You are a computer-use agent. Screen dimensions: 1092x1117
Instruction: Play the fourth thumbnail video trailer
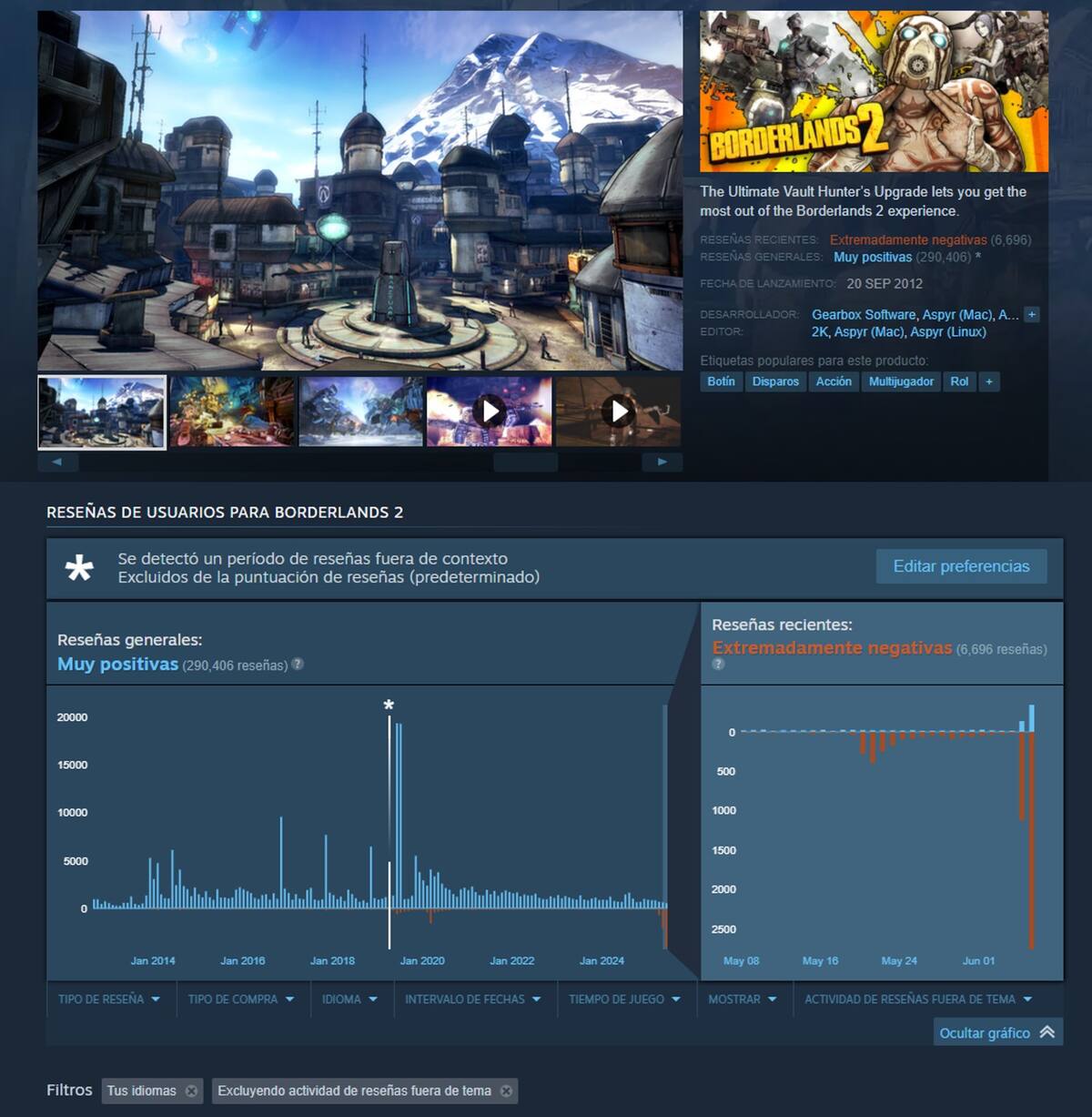490,412
